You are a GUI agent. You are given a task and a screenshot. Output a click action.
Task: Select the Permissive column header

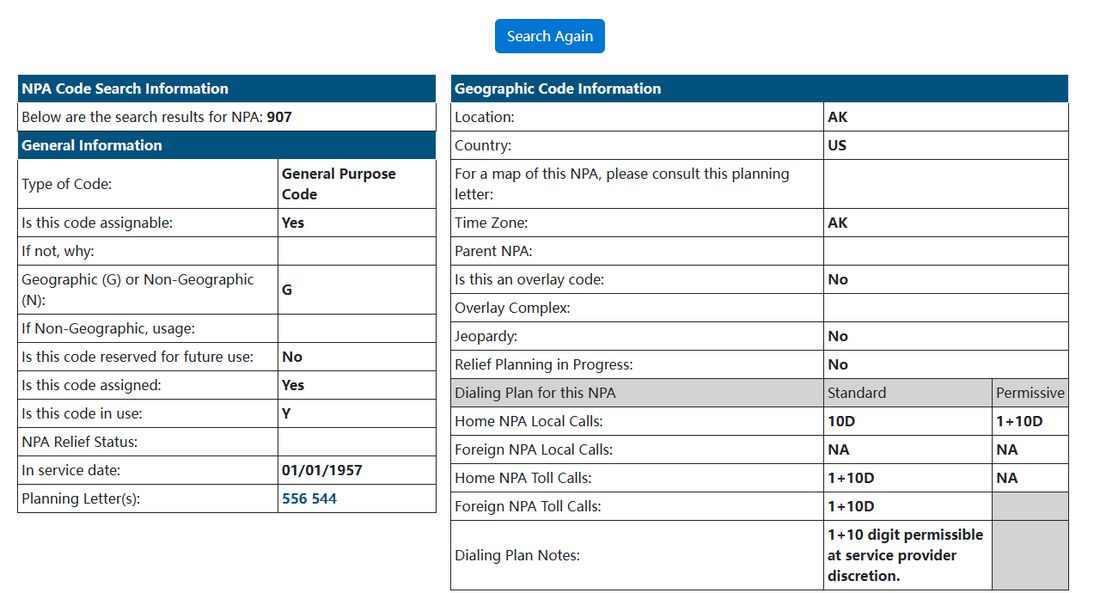1030,393
